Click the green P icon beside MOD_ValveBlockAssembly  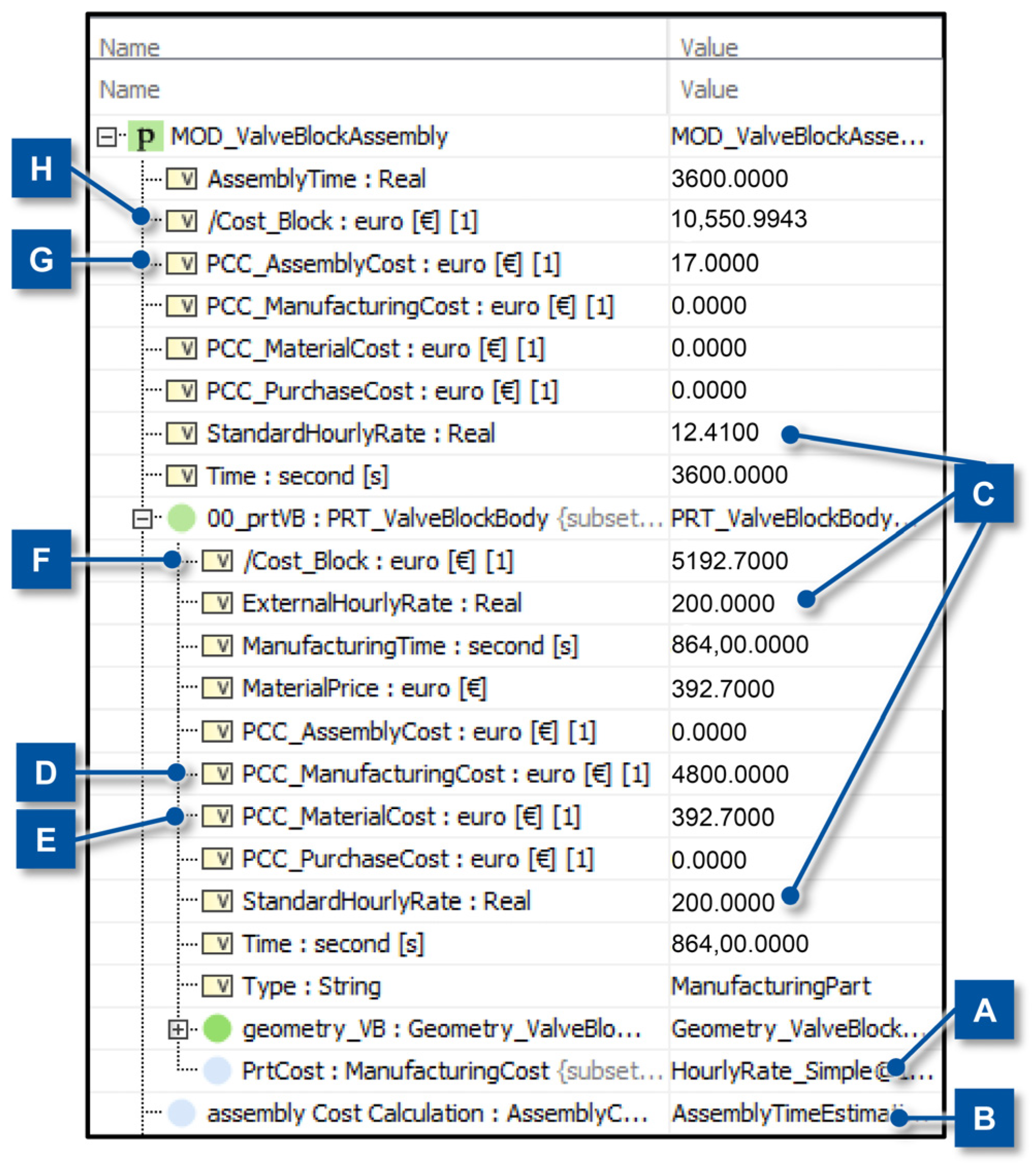(x=146, y=136)
